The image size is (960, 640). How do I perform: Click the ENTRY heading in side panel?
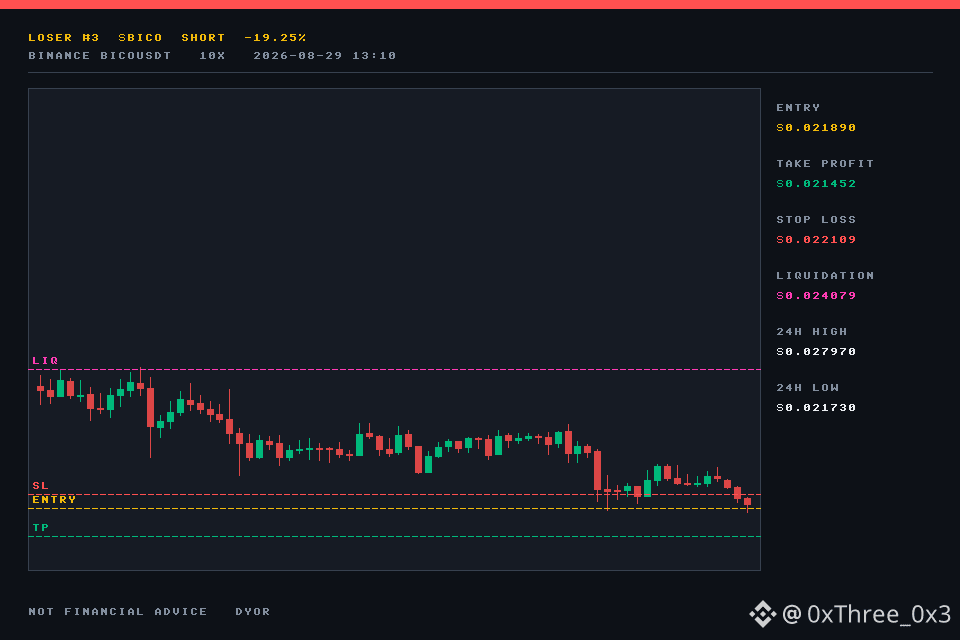pyautogui.click(x=798, y=108)
